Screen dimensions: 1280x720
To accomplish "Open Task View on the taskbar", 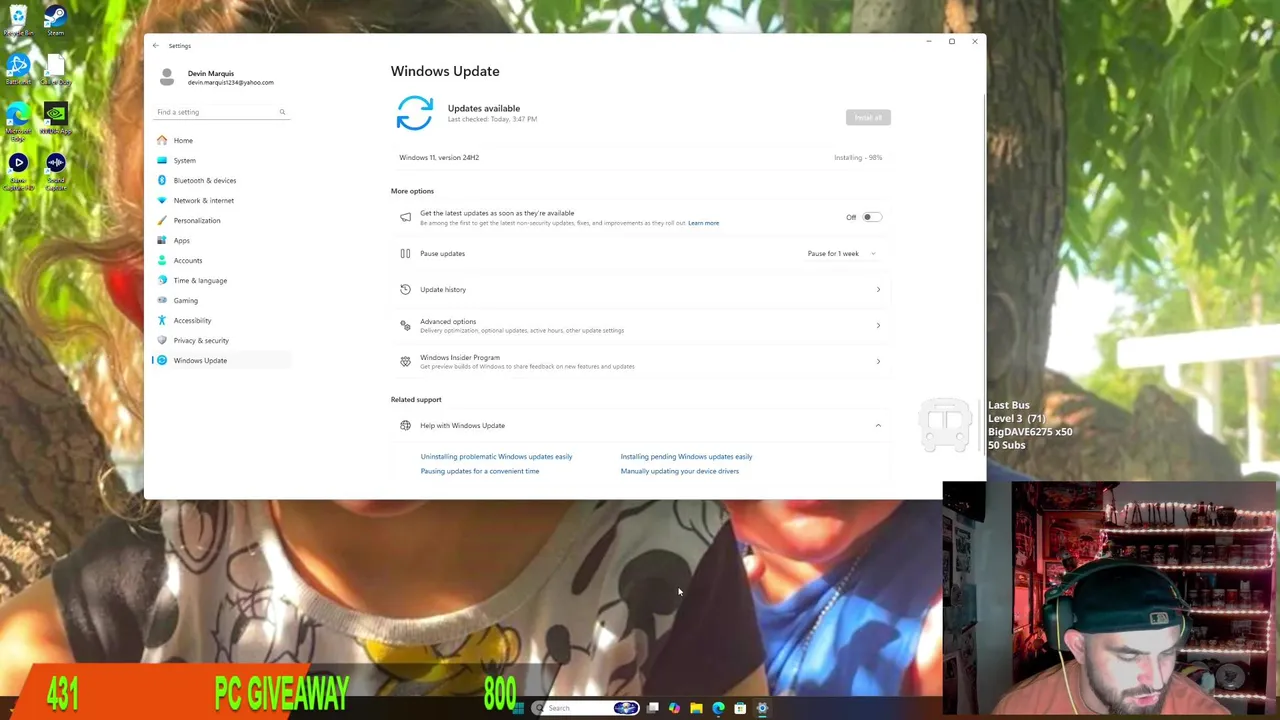I will click(652, 708).
